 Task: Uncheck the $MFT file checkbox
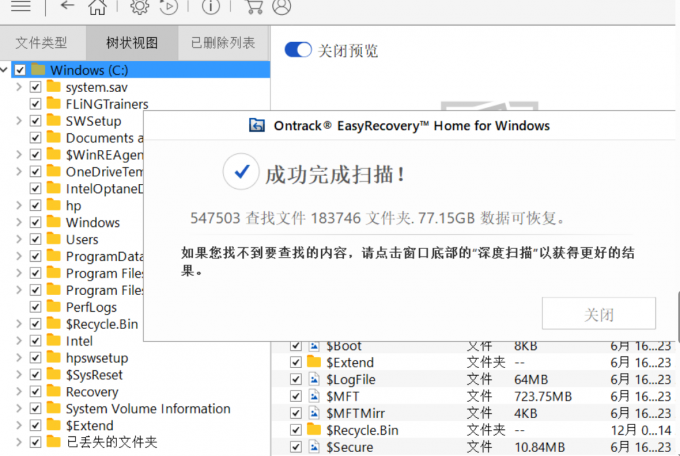click(x=296, y=396)
